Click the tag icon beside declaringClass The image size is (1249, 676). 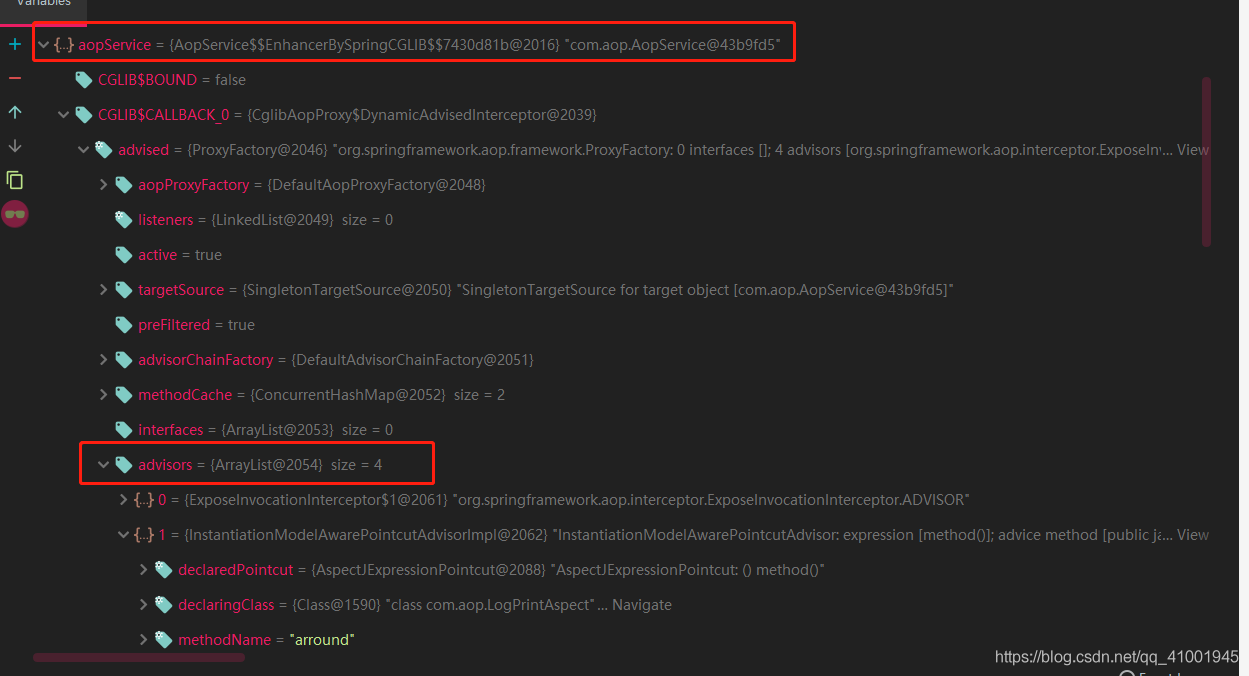(164, 605)
